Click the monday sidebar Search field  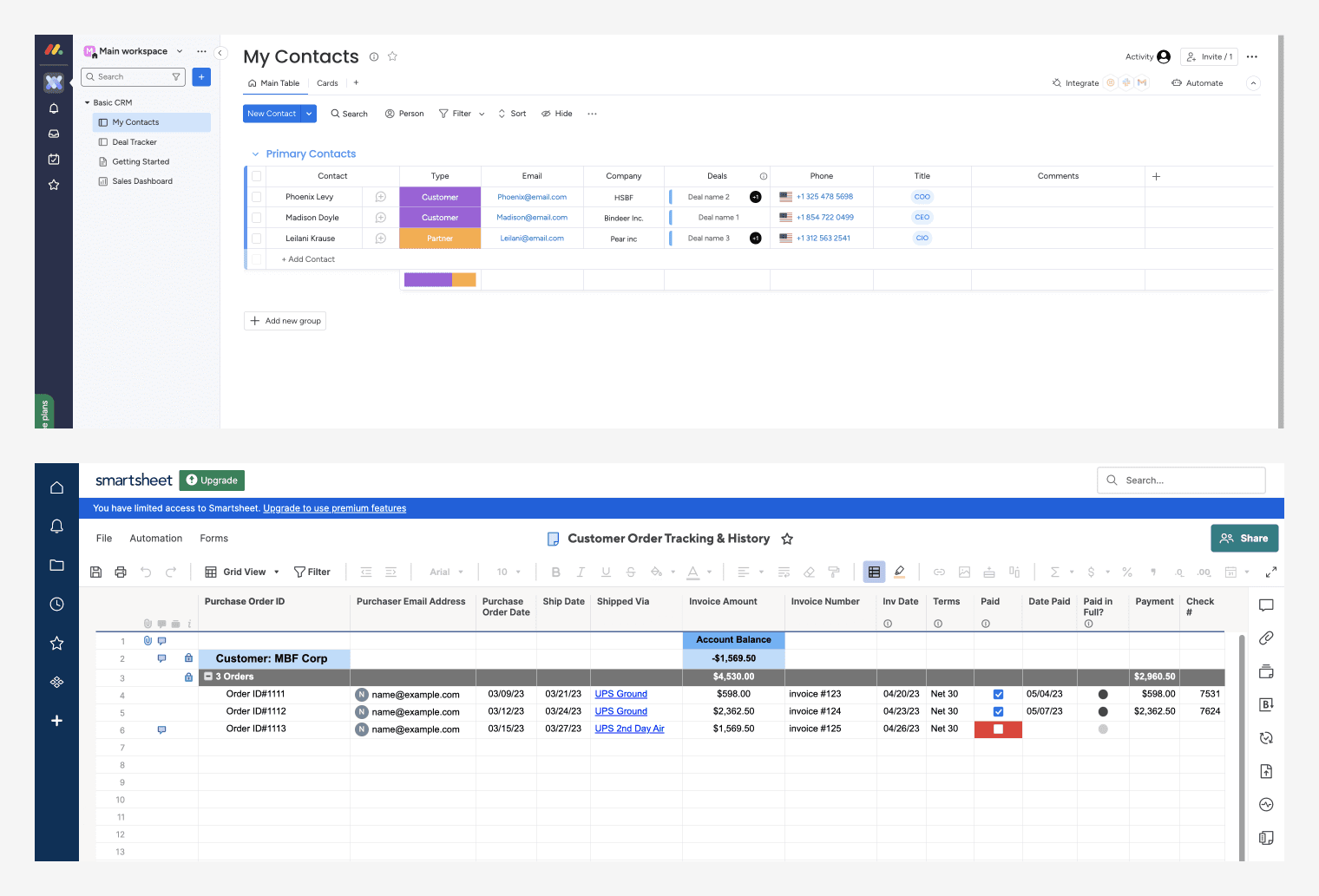pyautogui.click(x=133, y=77)
